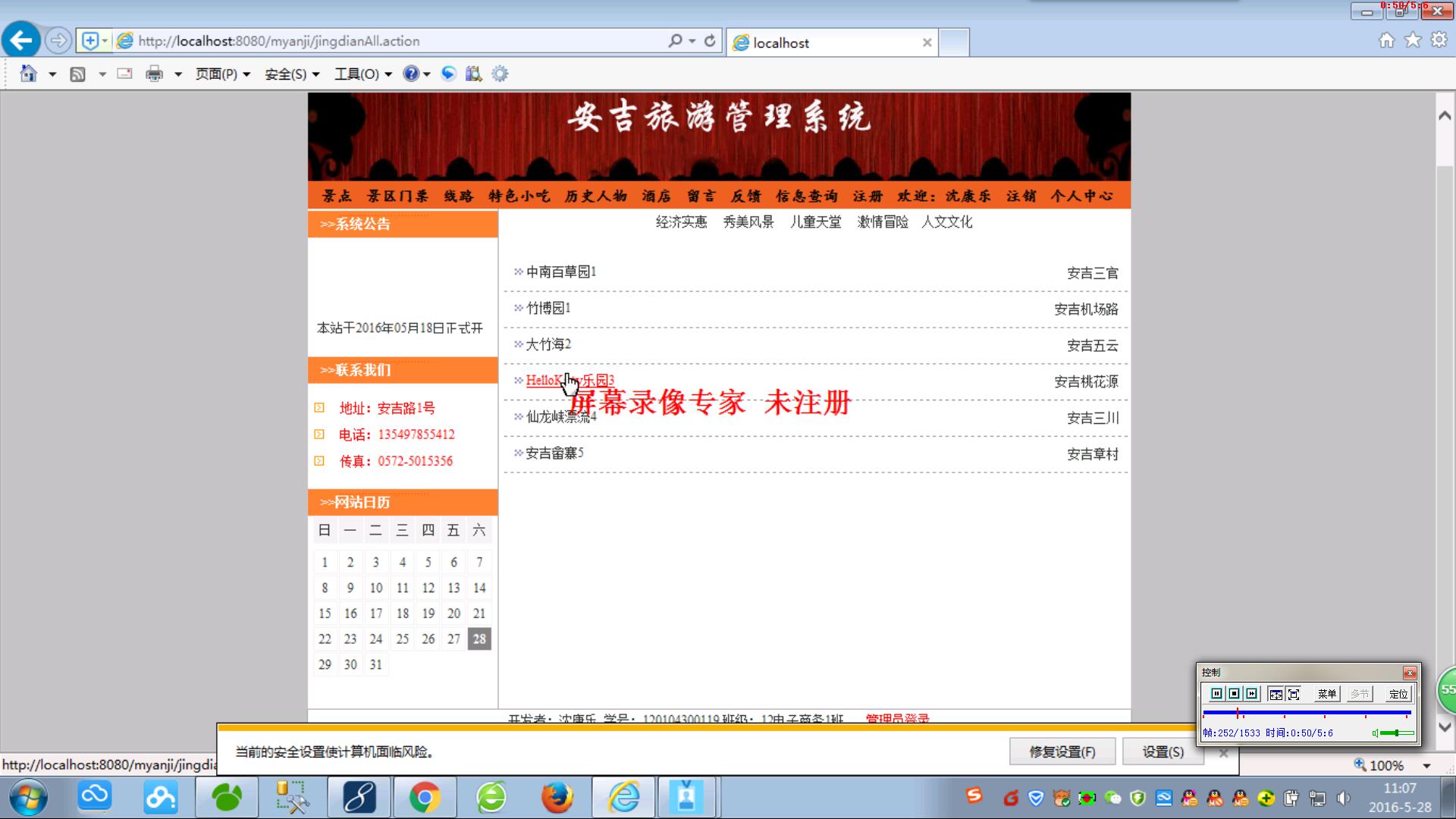Click the 设置(S) button in notification bar
This screenshot has height=819, width=1456.
[1163, 752]
